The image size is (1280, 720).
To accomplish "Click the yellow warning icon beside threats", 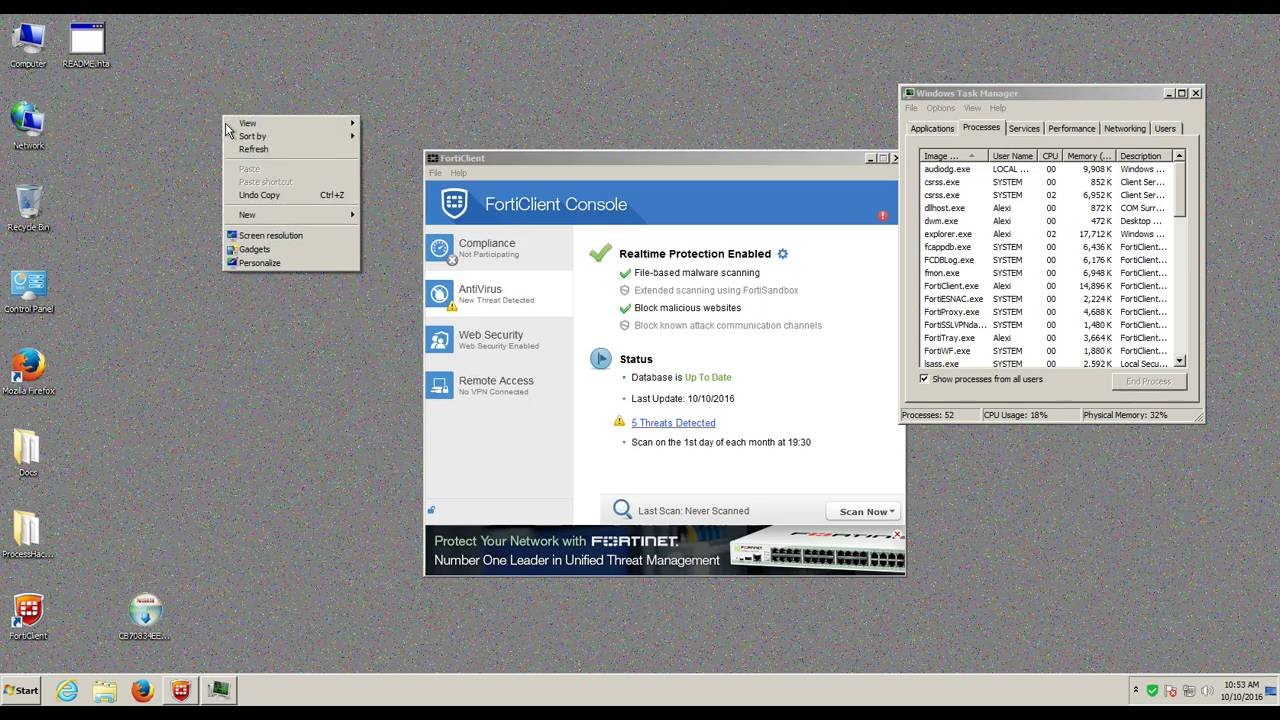I will tap(619, 422).
